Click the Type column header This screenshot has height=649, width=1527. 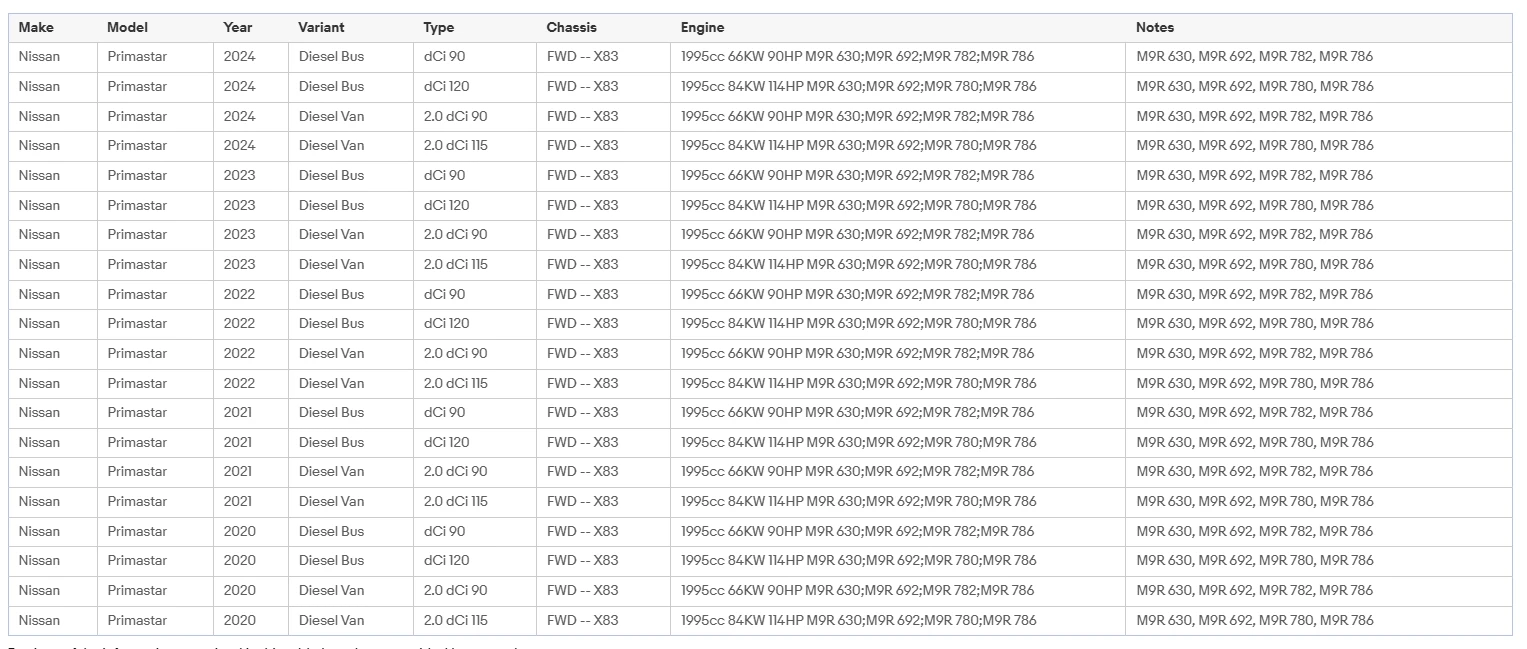coord(438,28)
